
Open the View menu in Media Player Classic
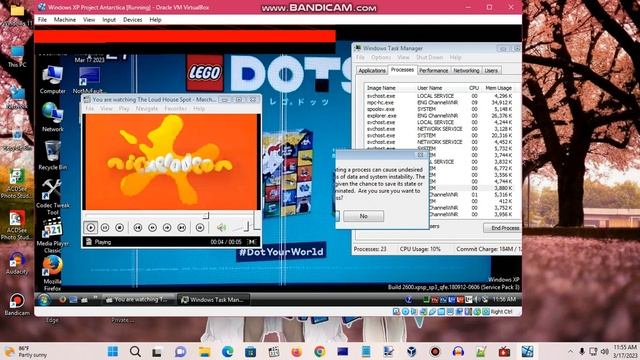click(x=106, y=109)
